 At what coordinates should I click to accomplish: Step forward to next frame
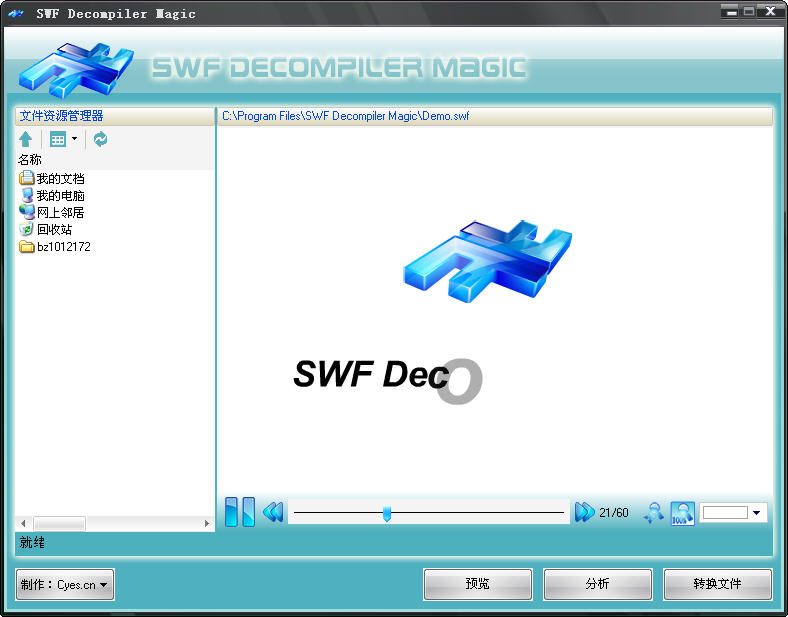click(x=584, y=512)
